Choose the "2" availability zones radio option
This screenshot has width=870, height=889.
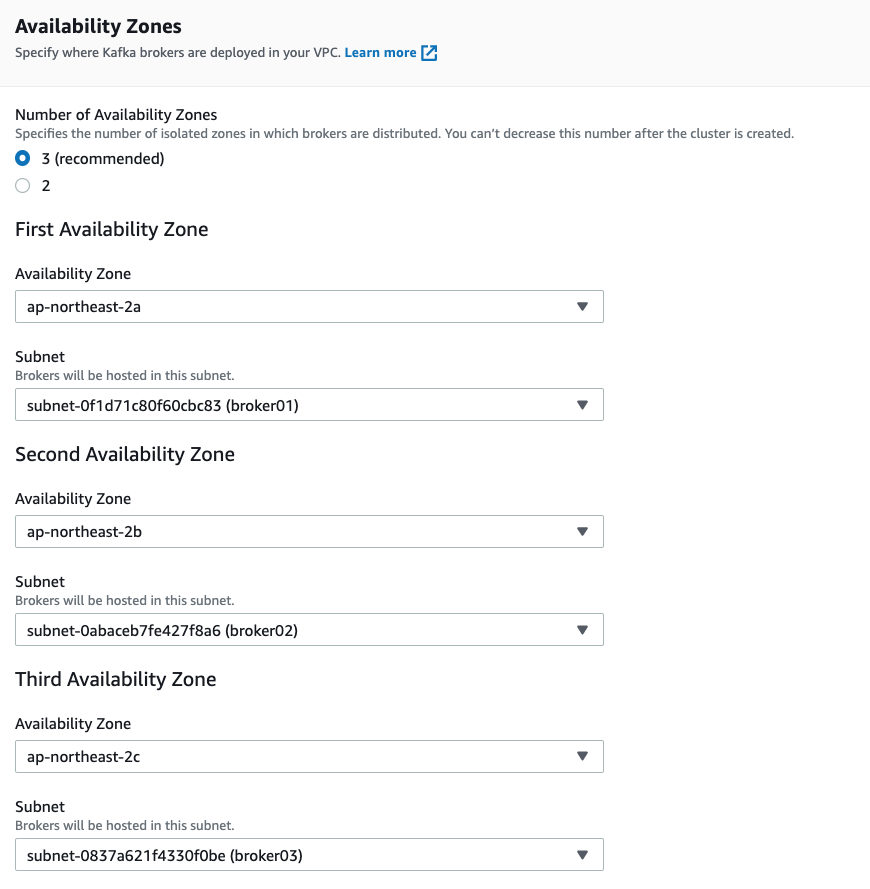(x=23, y=185)
